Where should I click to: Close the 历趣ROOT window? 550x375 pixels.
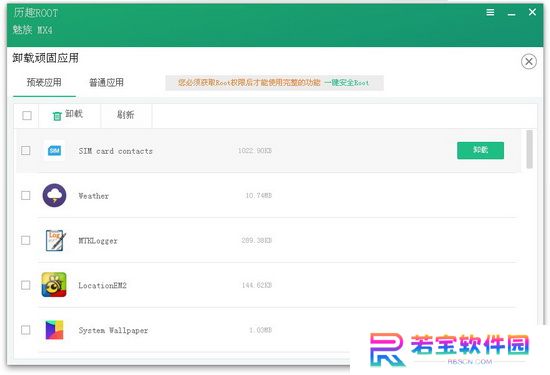coord(532,12)
